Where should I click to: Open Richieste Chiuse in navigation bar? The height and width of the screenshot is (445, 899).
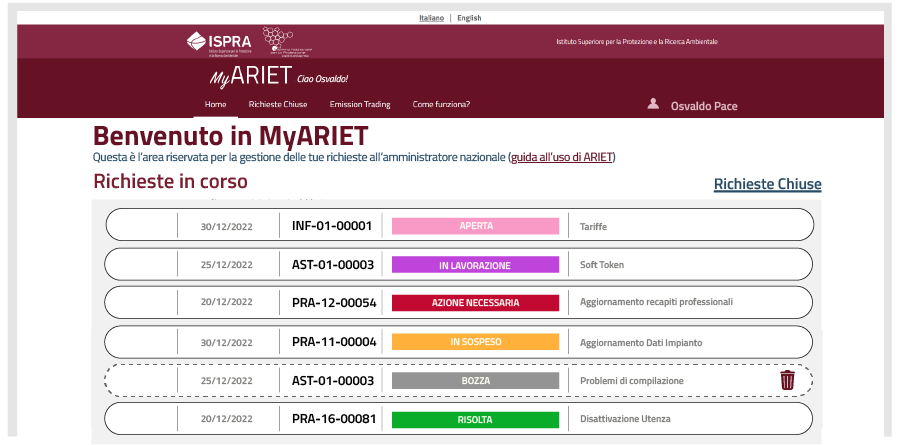pyautogui.click(x=277, y=104)
